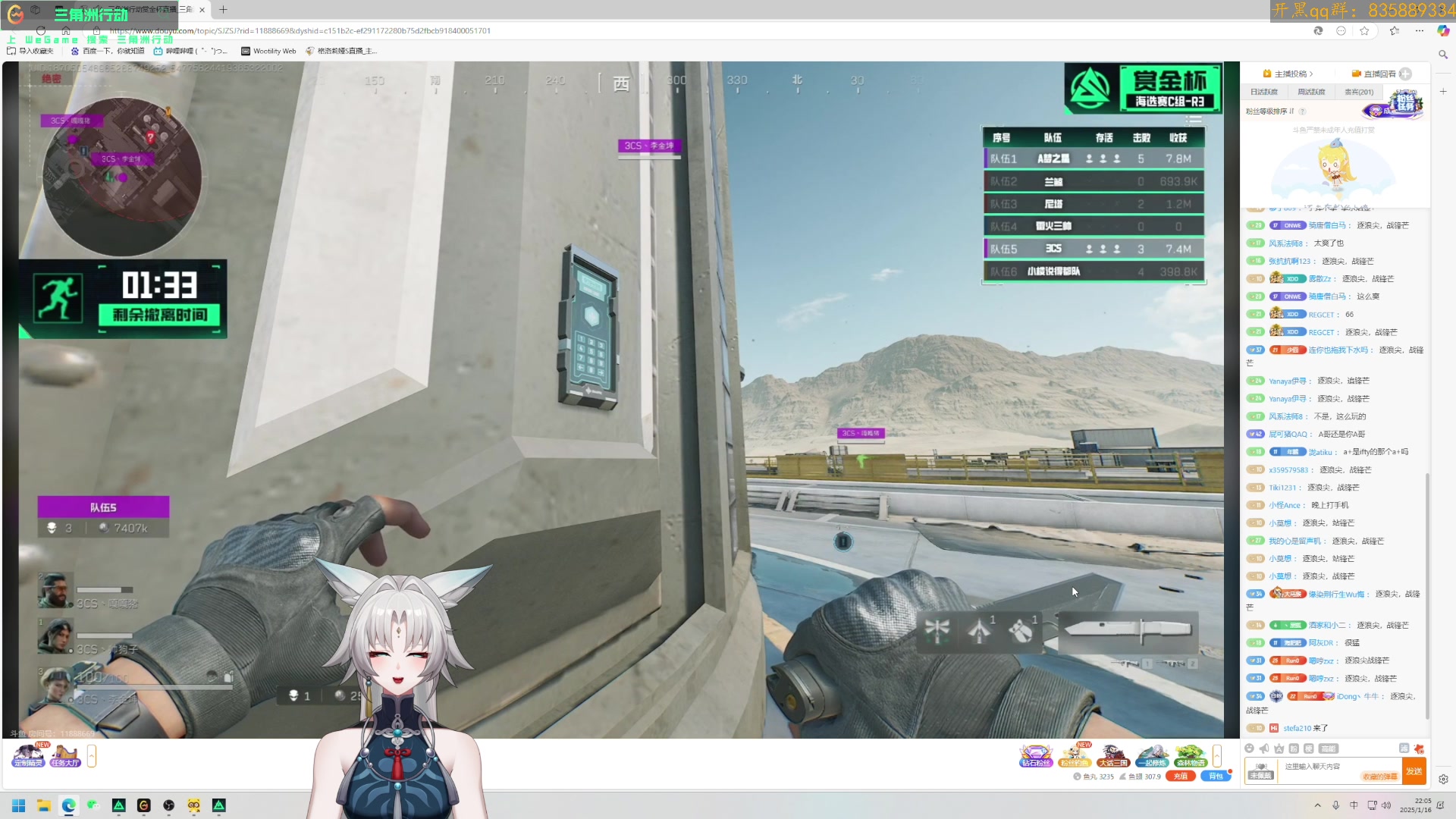This screenshot has width=1456, height=819.
Task: Expand the left activity panel chevron
Action: tap(92, 756)
